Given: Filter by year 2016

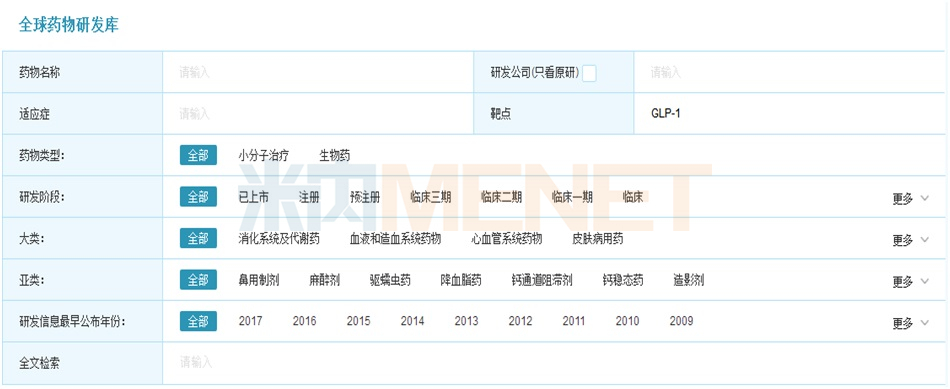Looking at the screenshot, I should [304, 321].
